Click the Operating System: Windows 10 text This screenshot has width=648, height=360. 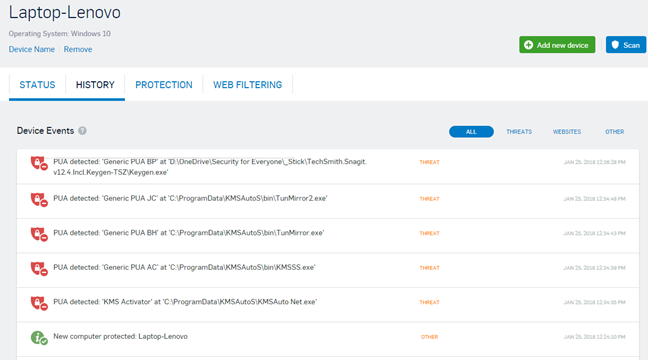click(x=60, y=33)
